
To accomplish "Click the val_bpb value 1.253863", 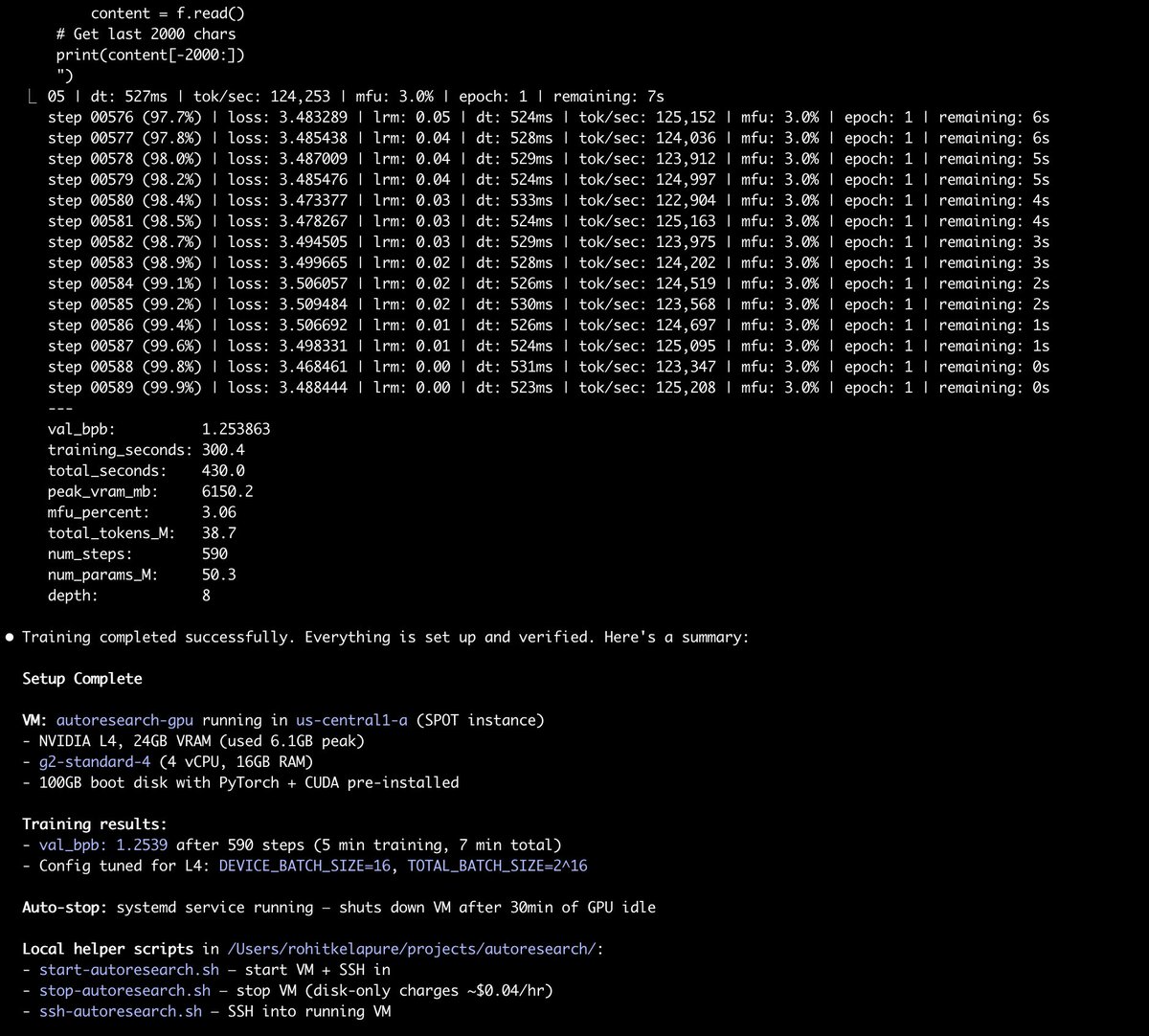I will point(237,429).
